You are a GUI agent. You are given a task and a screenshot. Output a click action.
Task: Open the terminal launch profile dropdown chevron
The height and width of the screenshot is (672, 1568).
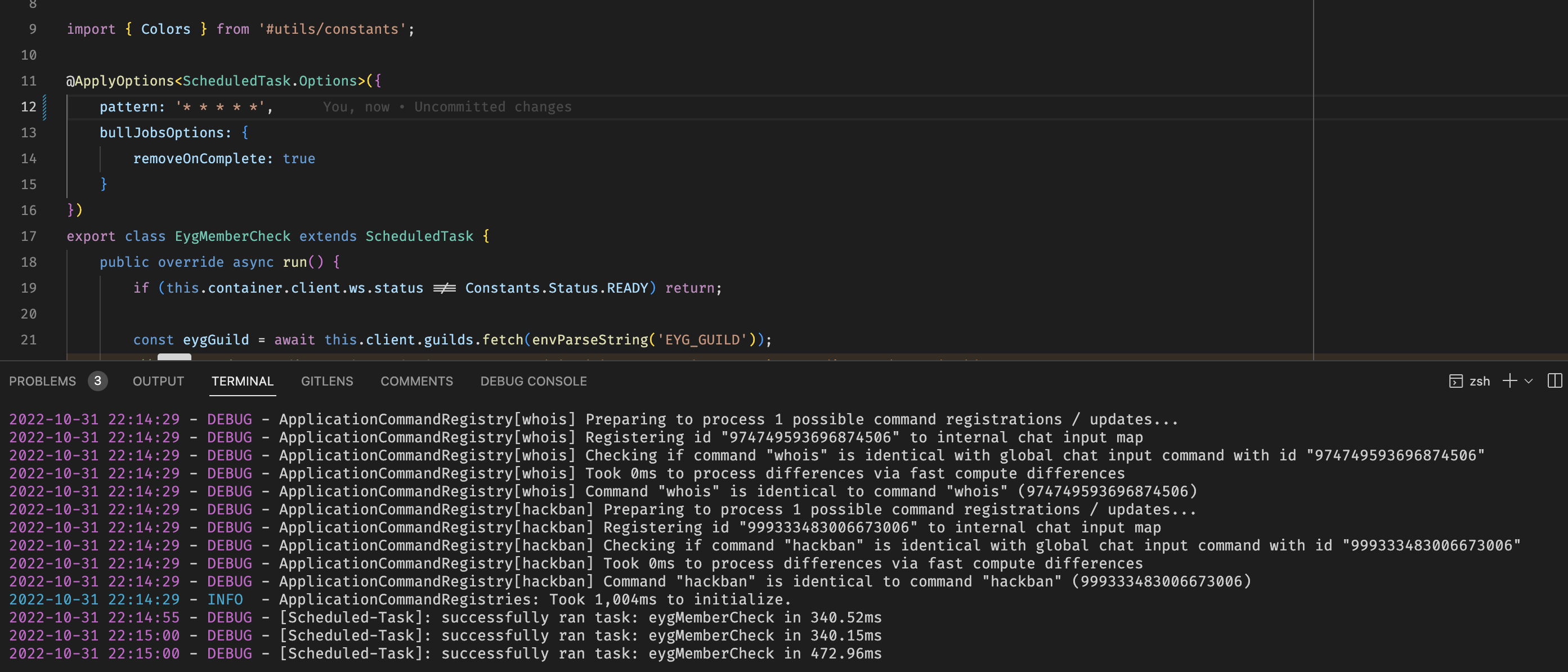[1528, 381]
